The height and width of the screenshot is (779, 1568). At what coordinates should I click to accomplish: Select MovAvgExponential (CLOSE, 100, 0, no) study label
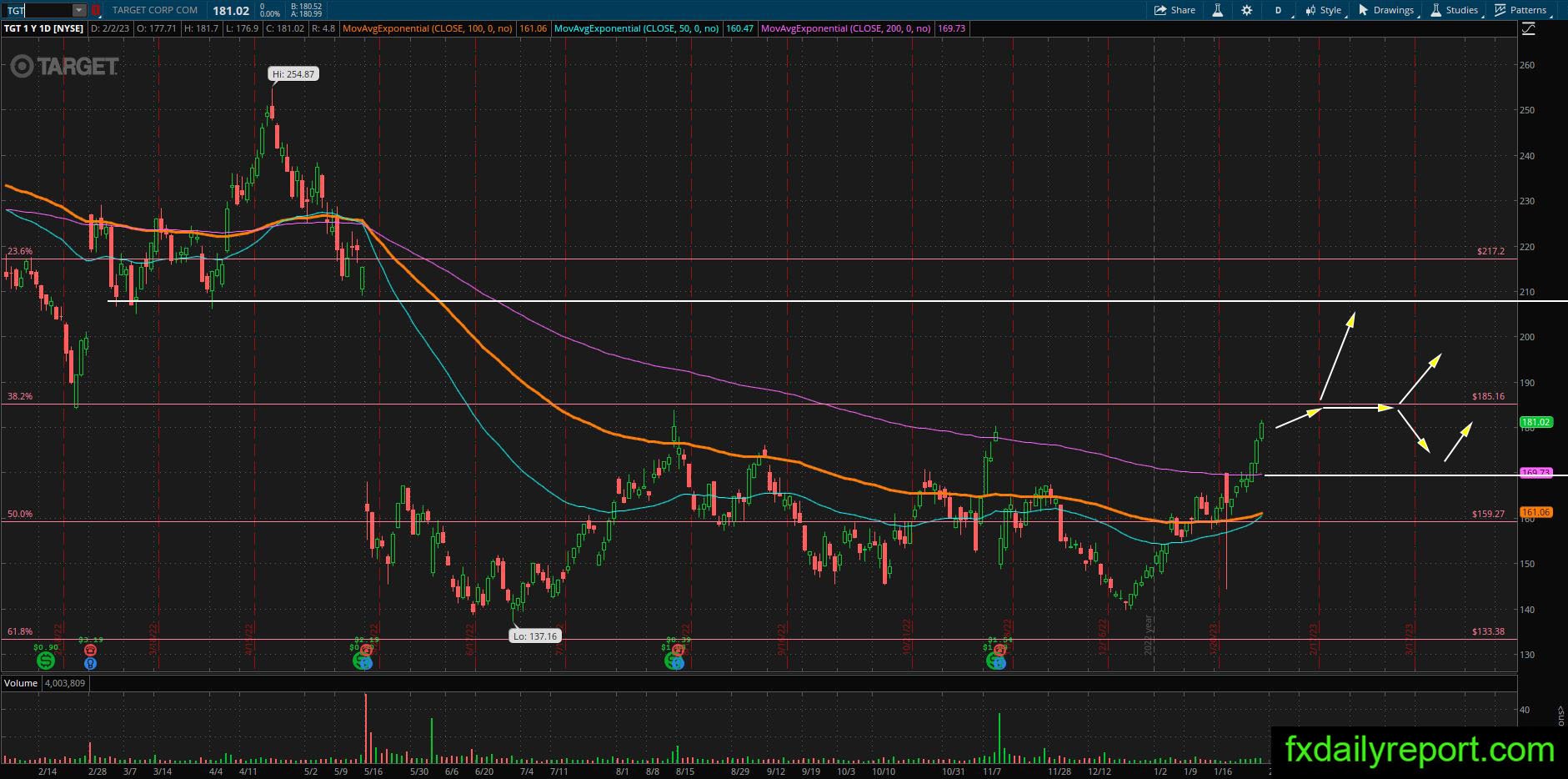pyautogui.click(x=427, y=28)
